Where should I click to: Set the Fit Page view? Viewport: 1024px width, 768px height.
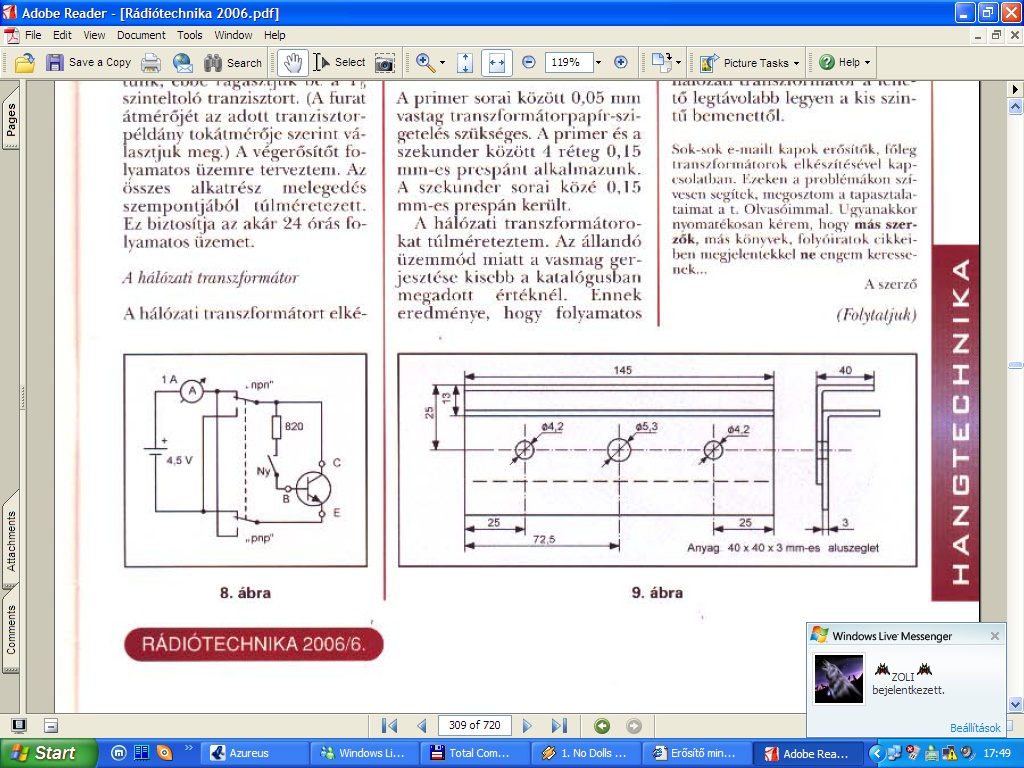(x=464, y=63)
